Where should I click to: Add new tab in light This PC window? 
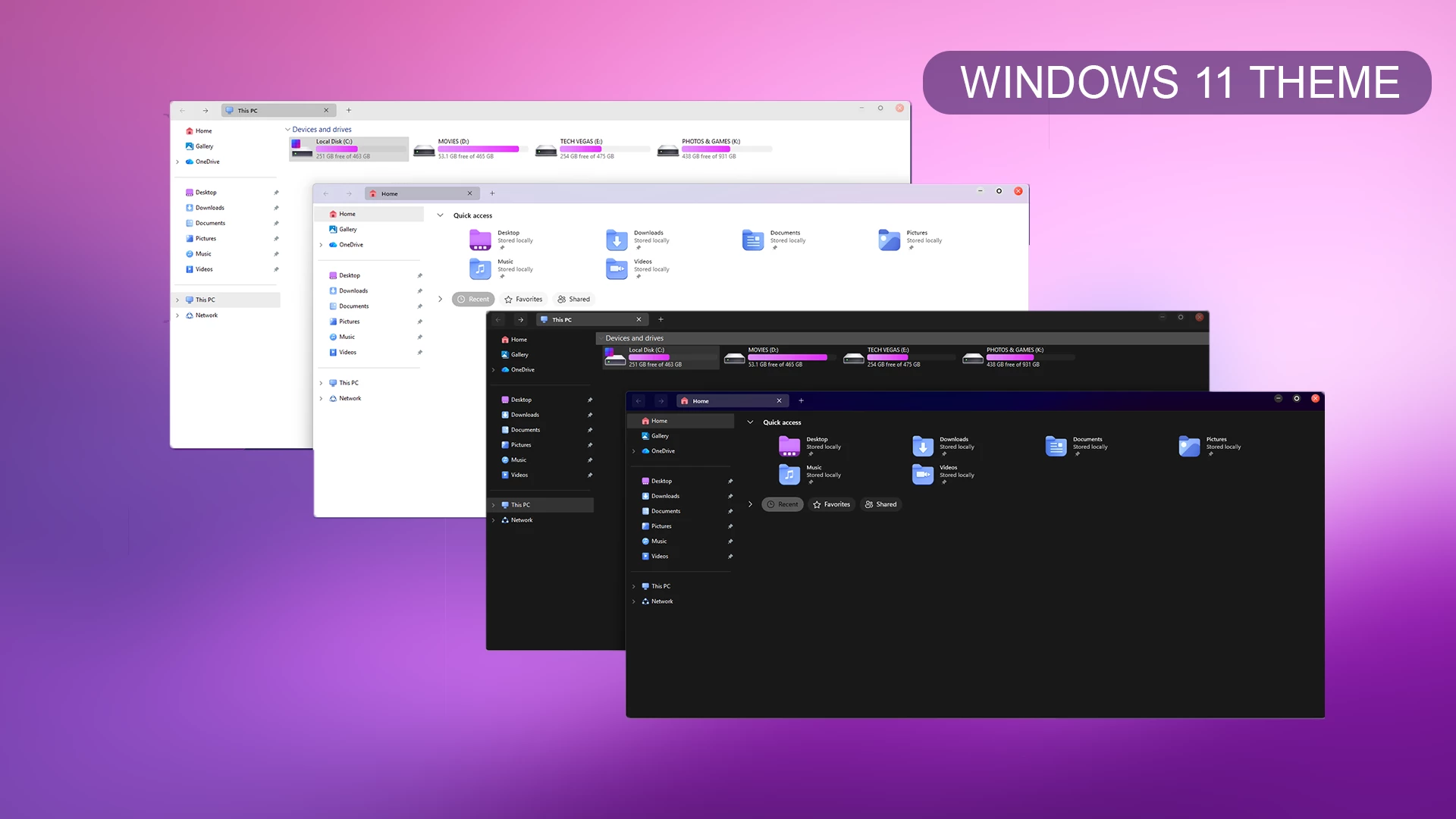(x=349, y=111)
